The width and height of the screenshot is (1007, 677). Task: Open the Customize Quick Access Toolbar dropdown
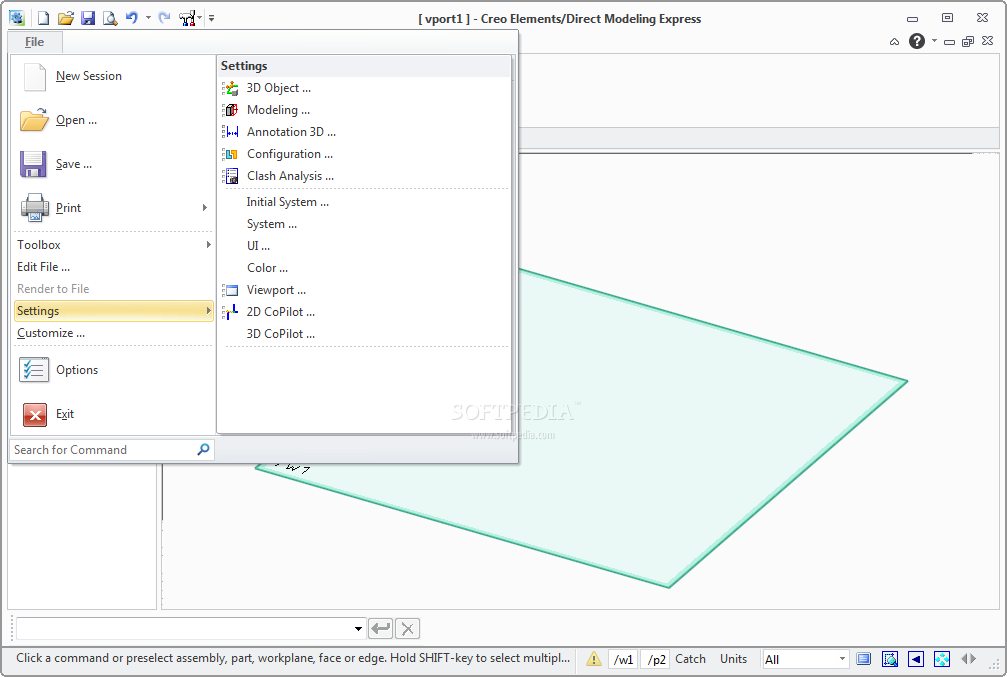[x=211, y=18]
